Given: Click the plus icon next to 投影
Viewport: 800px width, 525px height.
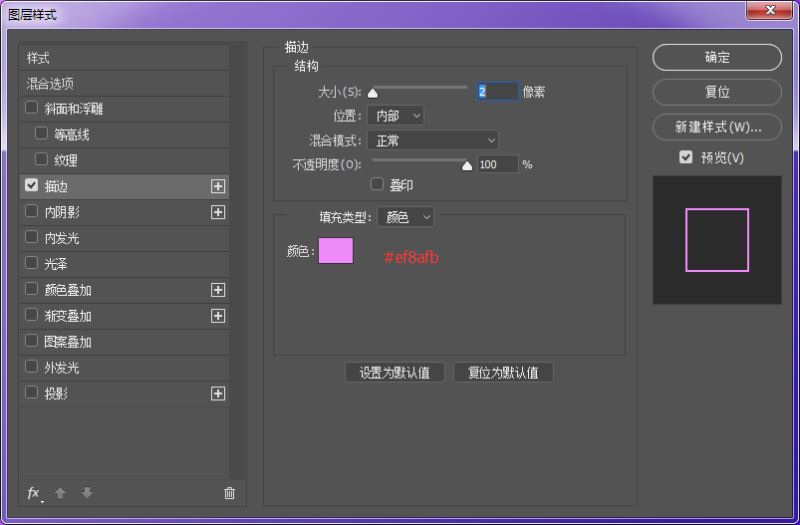Looking at the screenshot, I should 218,394.
